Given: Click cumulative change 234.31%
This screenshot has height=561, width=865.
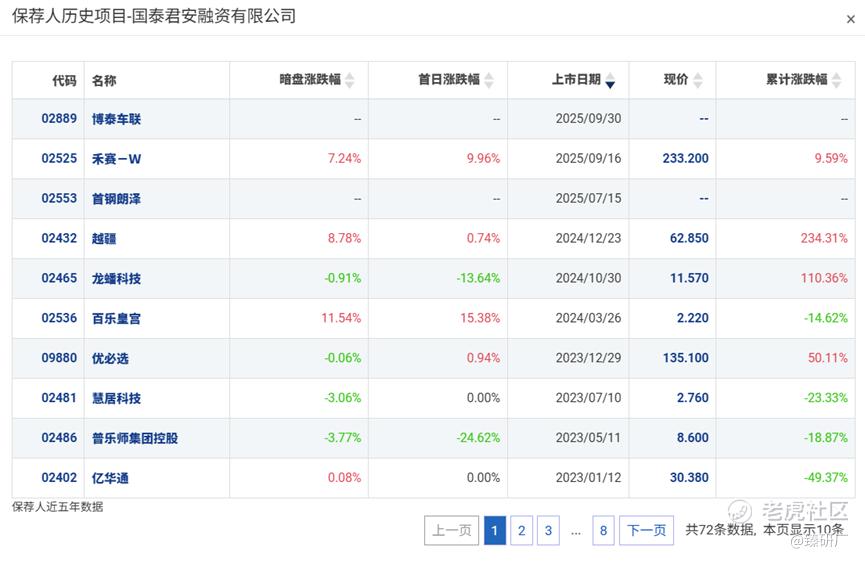Looking at the screenshot, I should point(824,238).
